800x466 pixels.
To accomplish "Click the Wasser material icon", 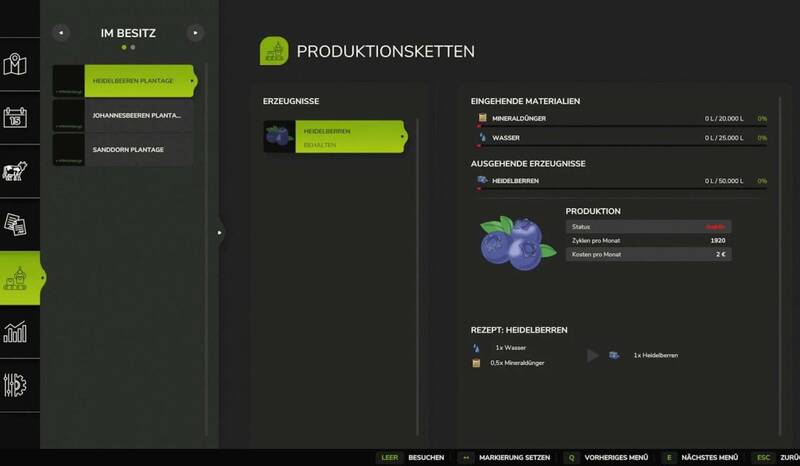I will 482,137.
